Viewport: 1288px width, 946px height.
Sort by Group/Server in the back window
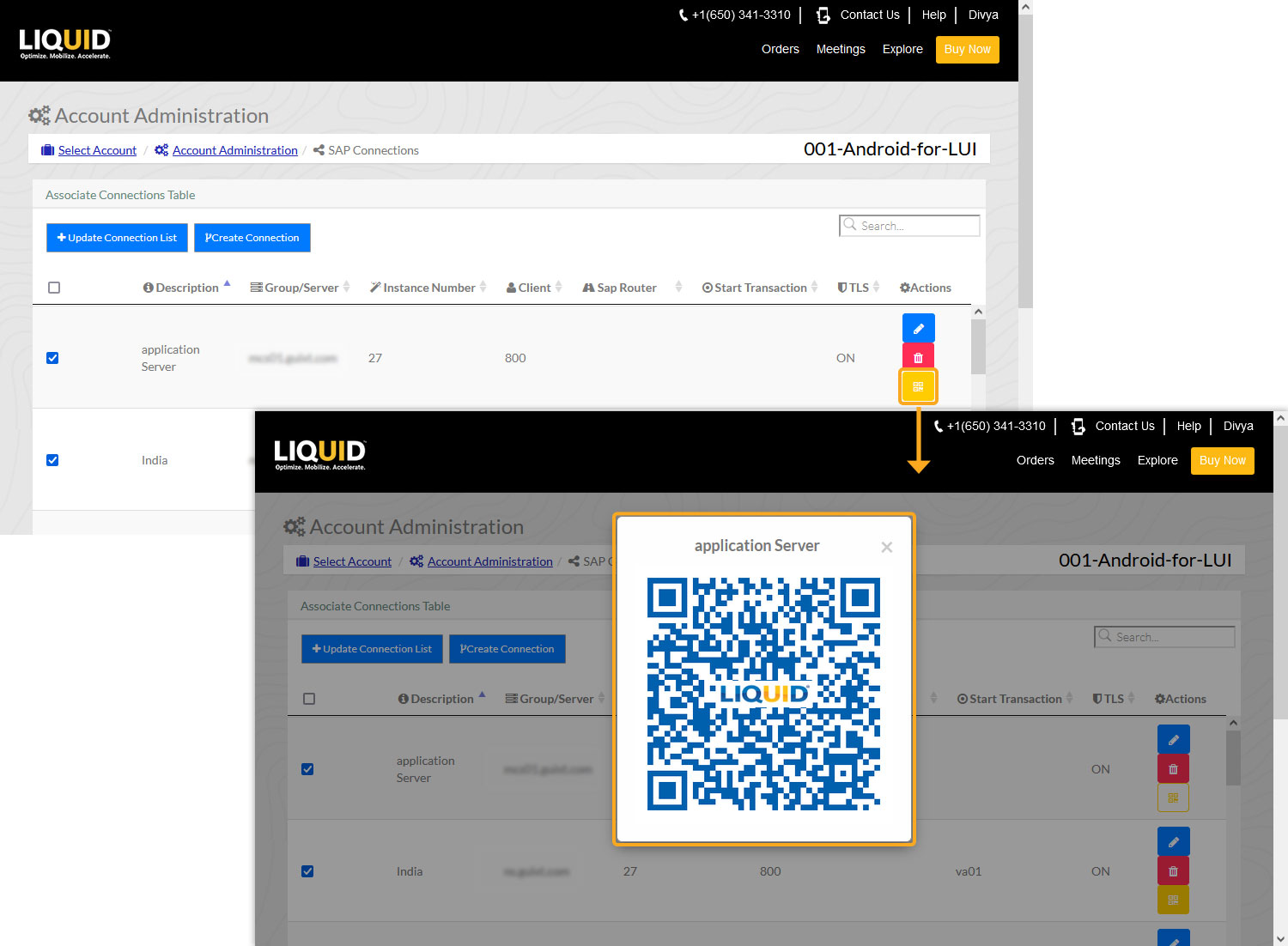pos(300,288)
